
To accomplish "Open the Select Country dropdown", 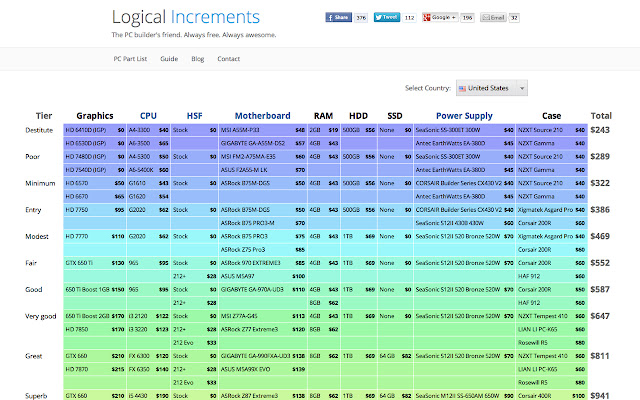I will click(491, 88).
